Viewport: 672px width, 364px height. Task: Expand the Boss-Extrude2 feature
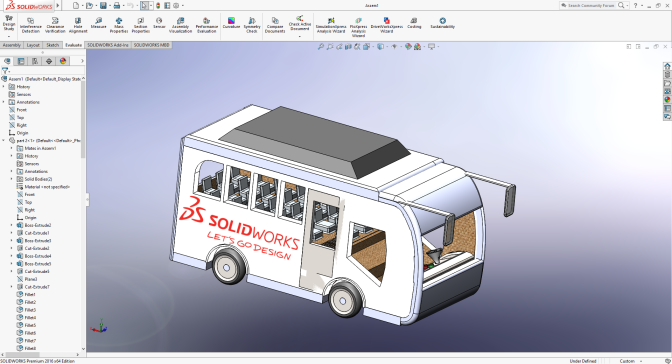point(12,225)
